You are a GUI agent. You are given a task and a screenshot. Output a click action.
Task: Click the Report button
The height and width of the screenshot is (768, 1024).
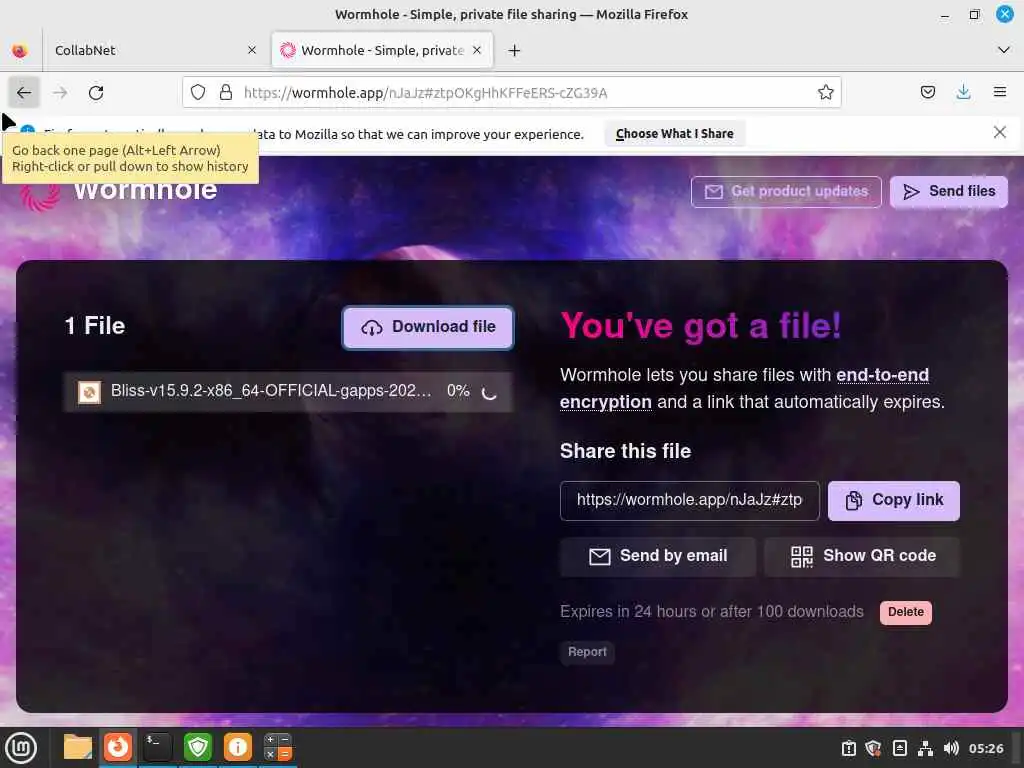click(587, 652)
